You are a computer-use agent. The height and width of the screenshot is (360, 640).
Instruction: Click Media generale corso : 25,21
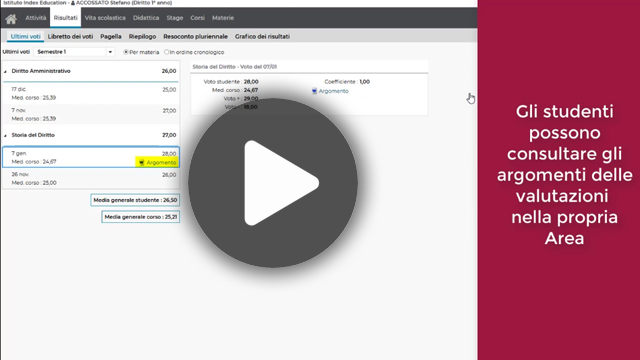(x=141, y=217)
